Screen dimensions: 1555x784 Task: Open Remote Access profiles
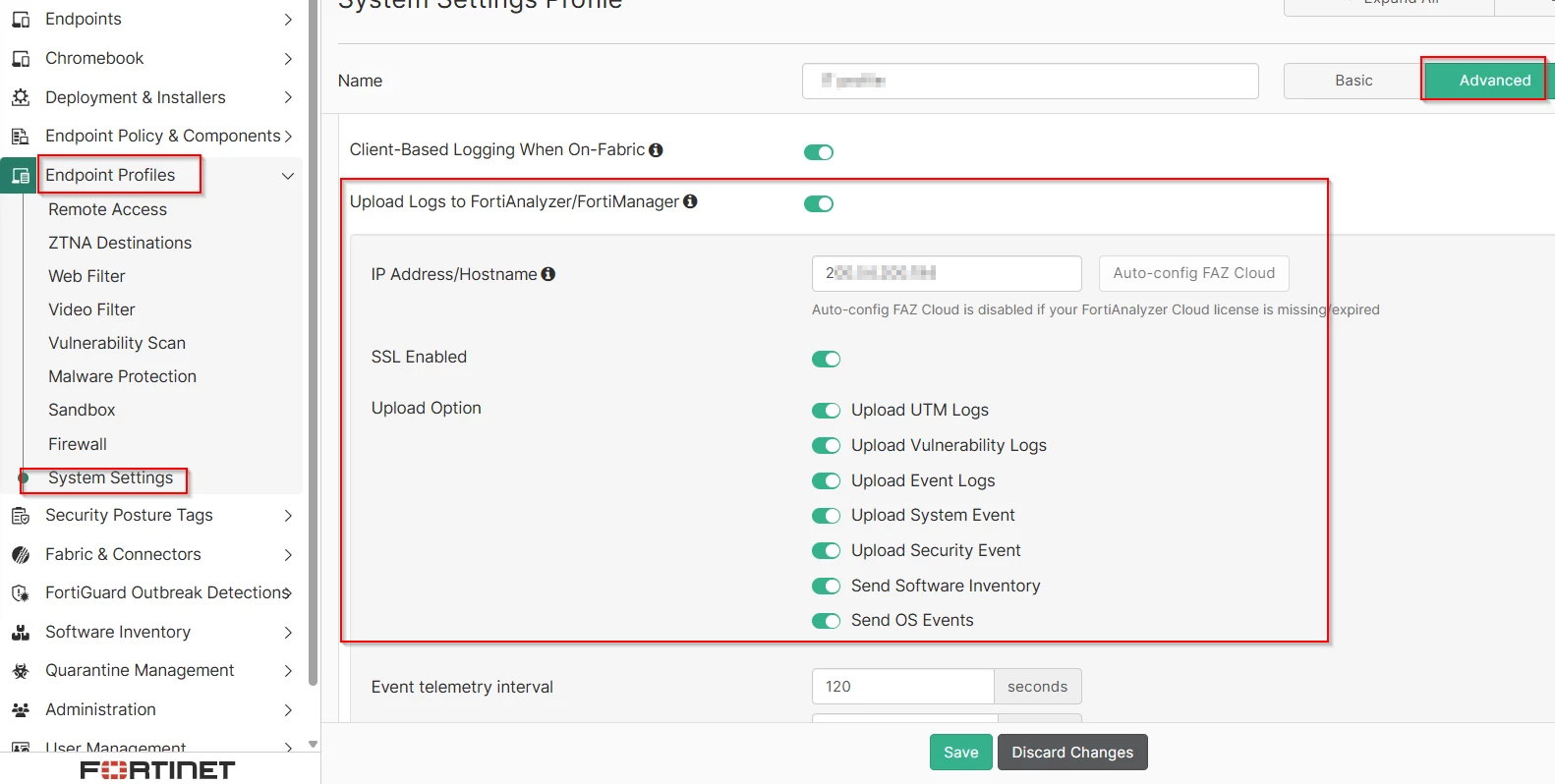[108, 209]
